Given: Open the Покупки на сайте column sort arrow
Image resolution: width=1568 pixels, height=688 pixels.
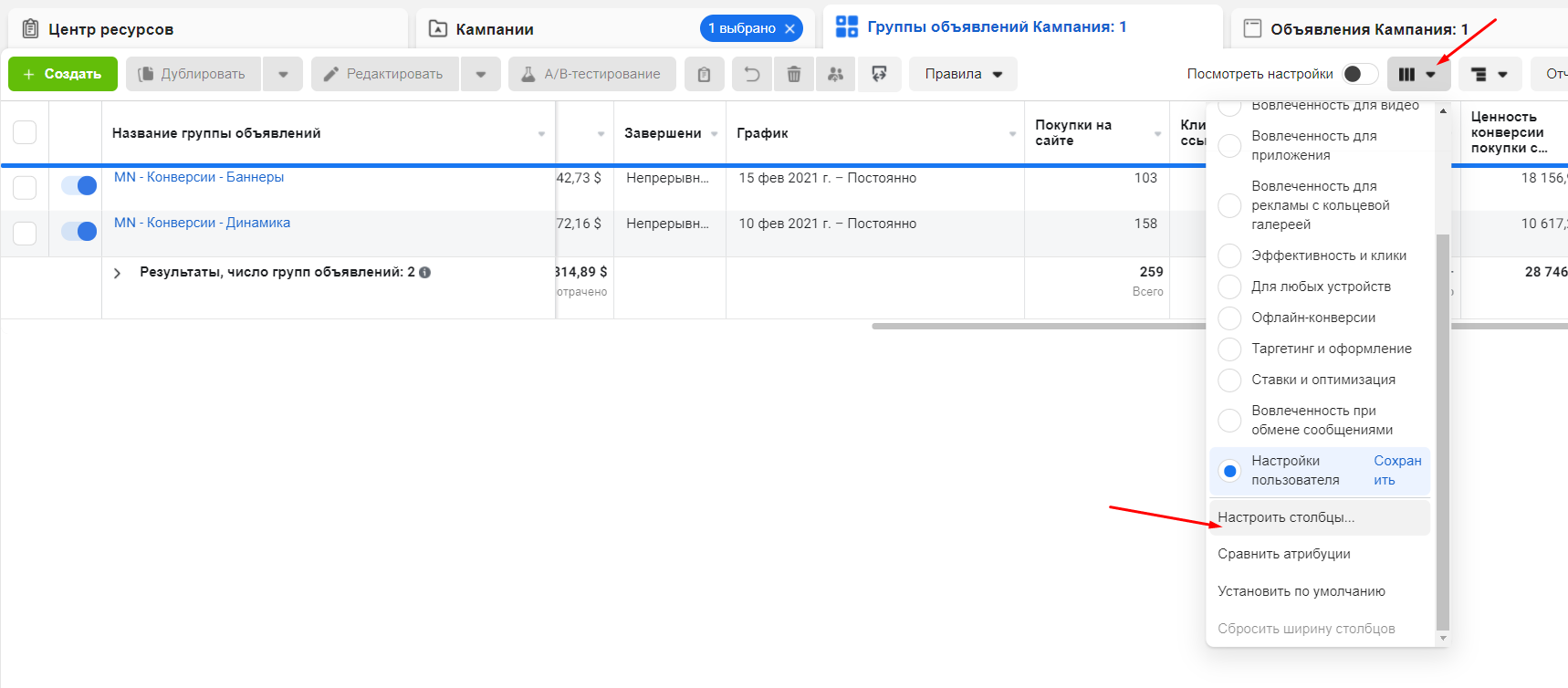Looking at the screenshot, I should [x=1157, y=134].
